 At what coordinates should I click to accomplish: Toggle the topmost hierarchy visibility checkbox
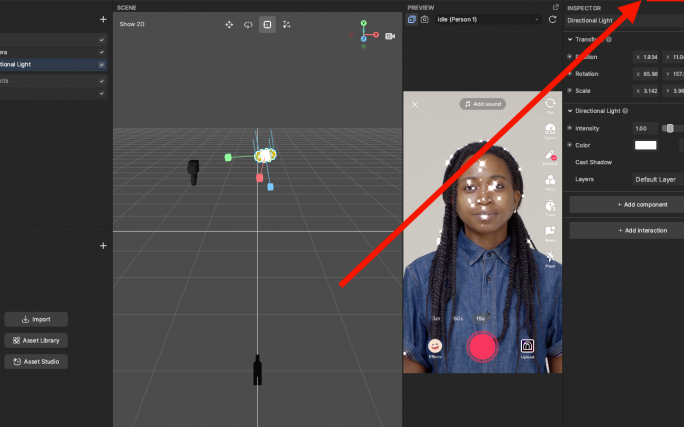pyautogui.click(x=102, y=39)
